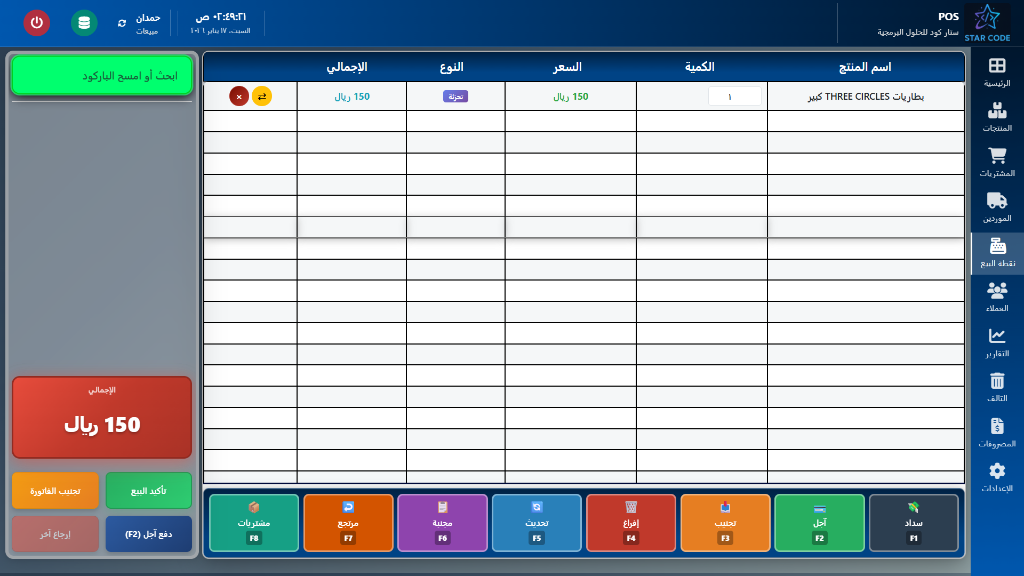Confirm sale with تأكيد البيع button
The width and height of the screenshot is (1024, 576).
pos(148,489)
